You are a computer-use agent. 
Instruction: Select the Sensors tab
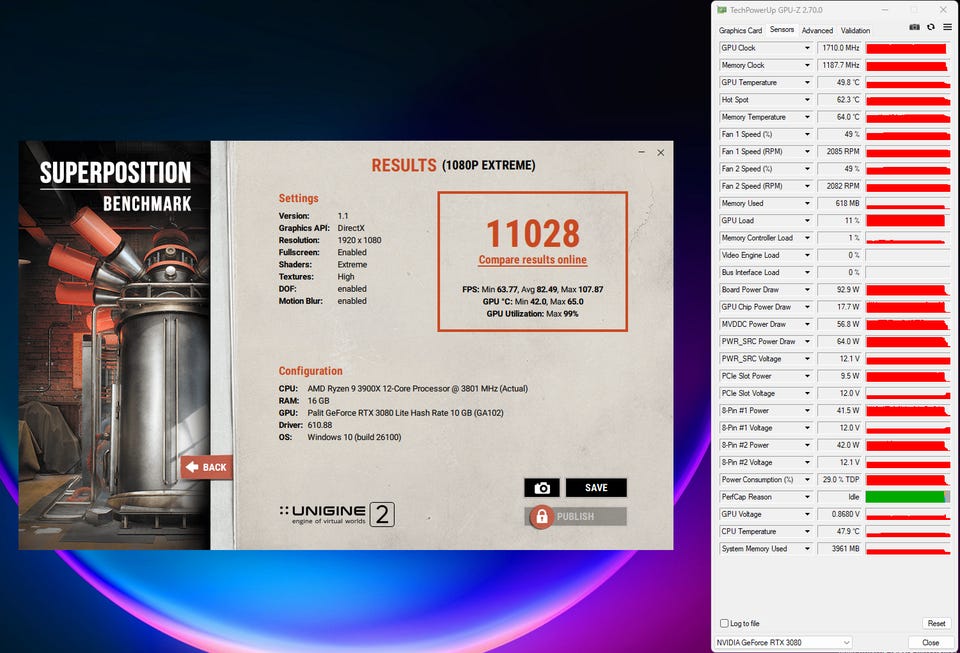pyautogui.click(x=782, y=29)
